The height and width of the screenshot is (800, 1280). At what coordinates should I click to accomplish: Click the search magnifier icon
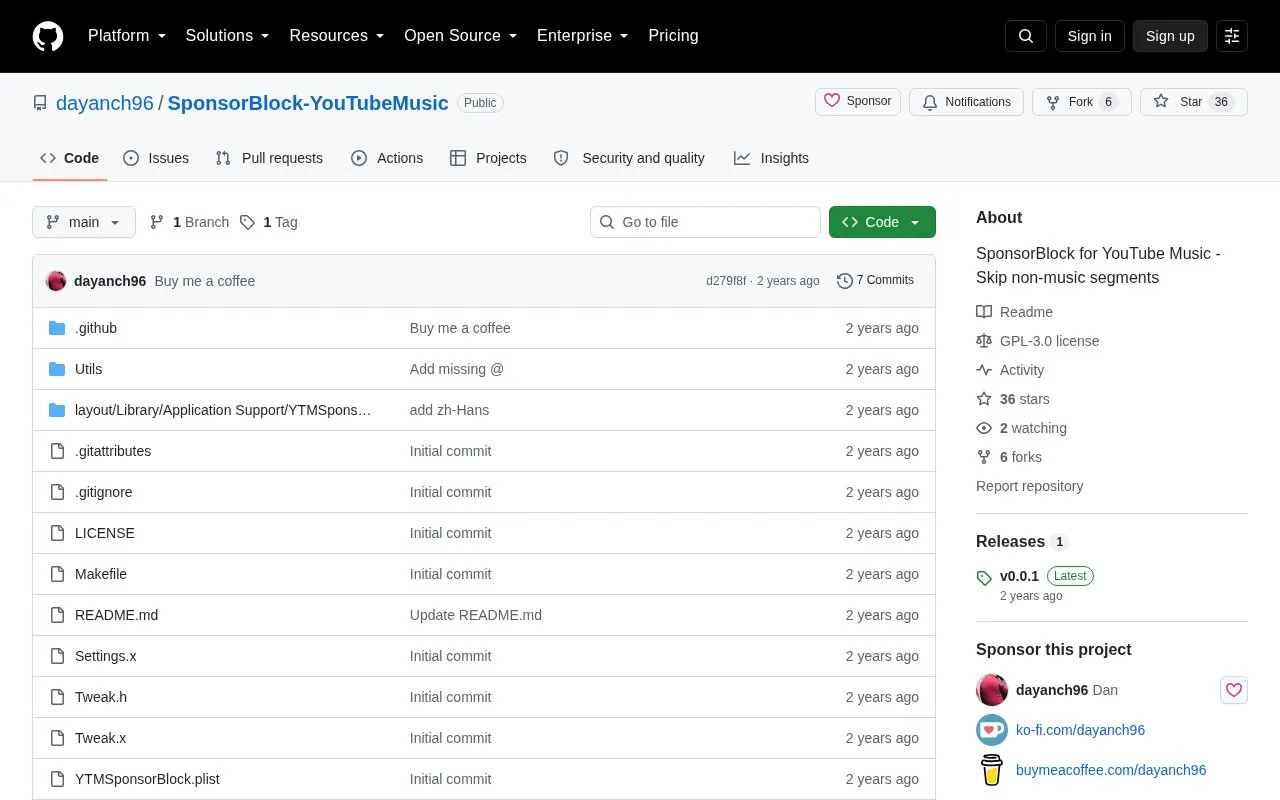(x=1026, y=36)
